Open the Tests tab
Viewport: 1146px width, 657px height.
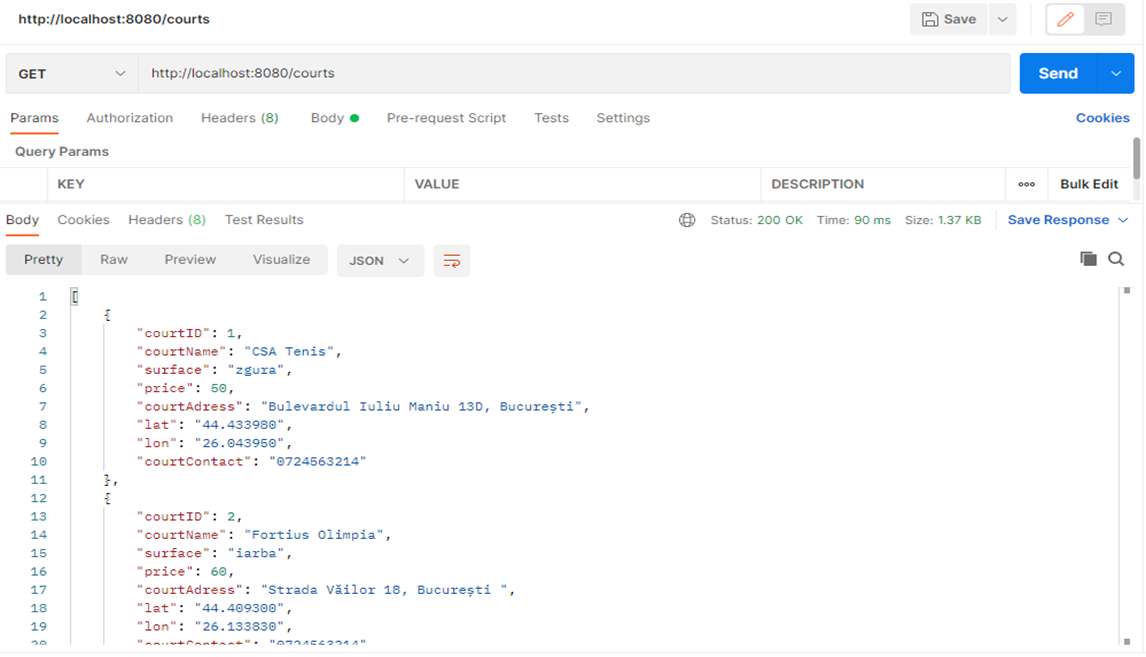pyautogui.click(x=551, y=118)
